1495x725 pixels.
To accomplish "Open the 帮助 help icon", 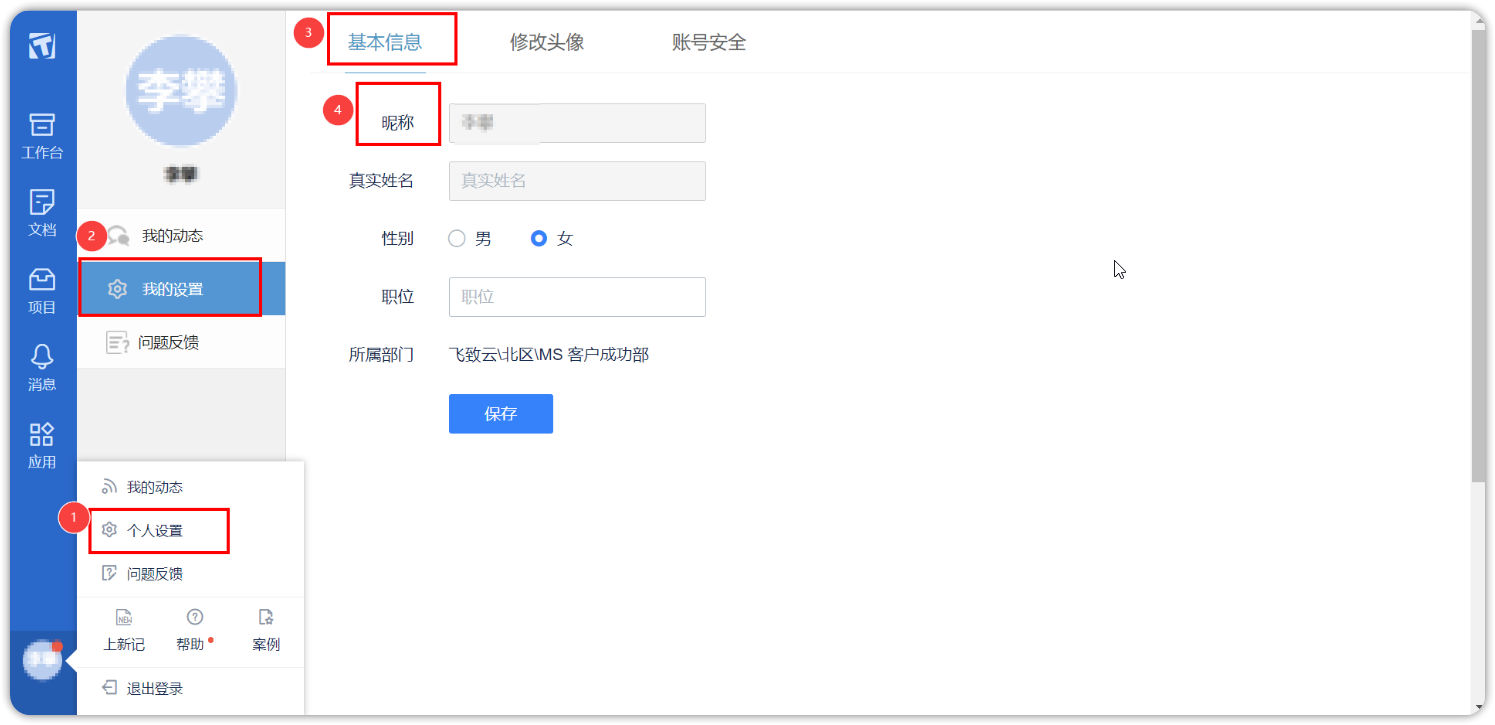I will (195, 617).
